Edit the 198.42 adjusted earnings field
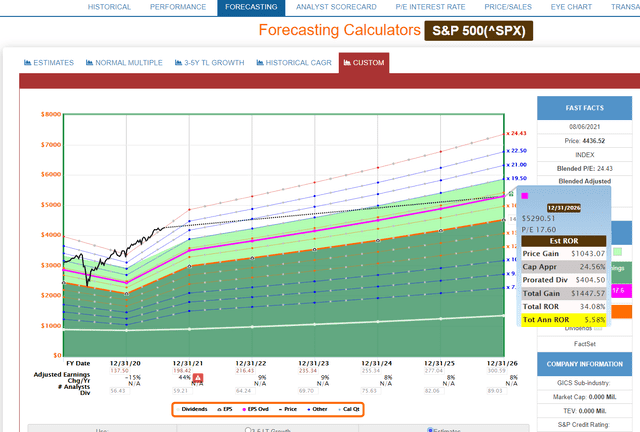Viewport: 640px width, 432px height. tap(182, 371)
